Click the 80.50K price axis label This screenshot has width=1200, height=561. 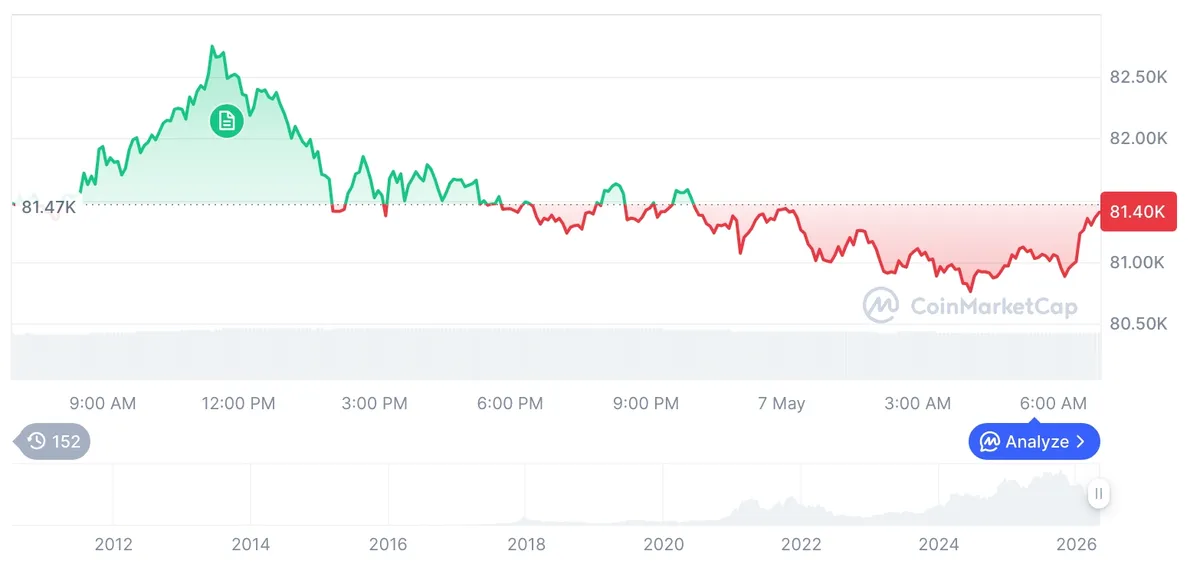click(x=1138, y=324)
